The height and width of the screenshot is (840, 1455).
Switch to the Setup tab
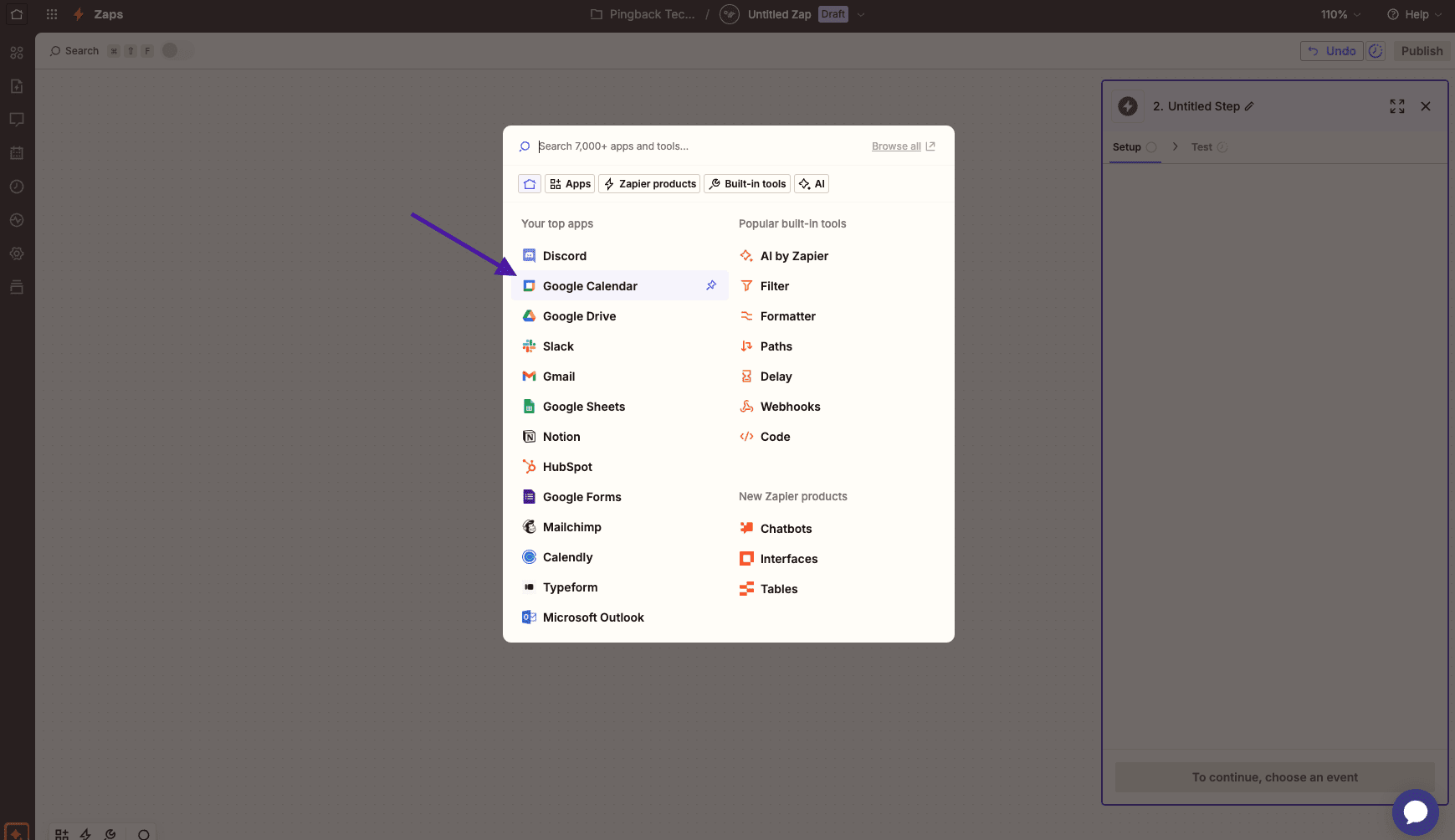1135,146
